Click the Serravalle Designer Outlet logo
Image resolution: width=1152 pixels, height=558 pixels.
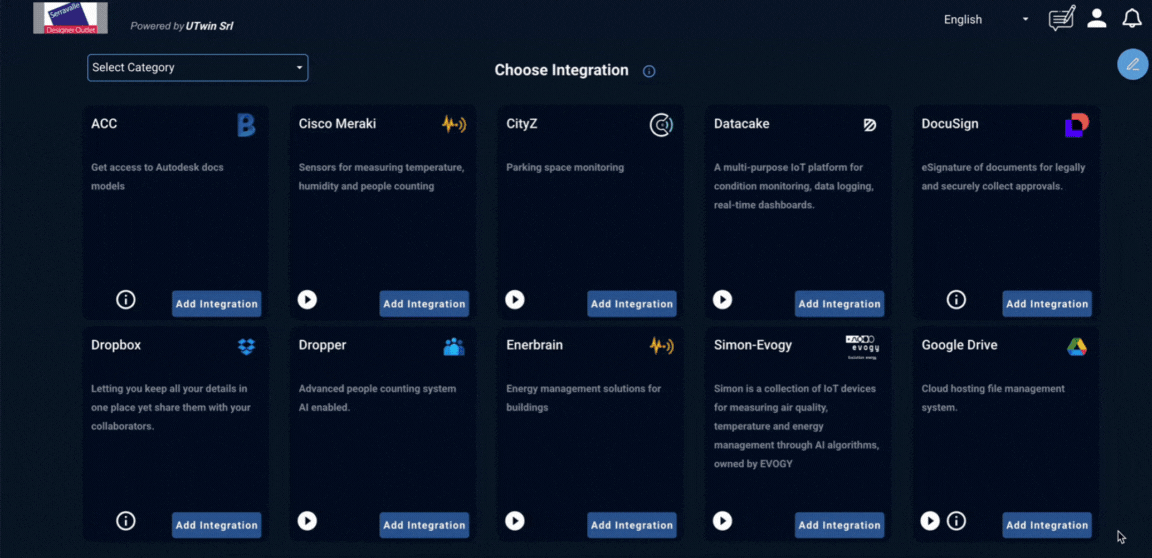pyautogui.click(x=70, y=18)
